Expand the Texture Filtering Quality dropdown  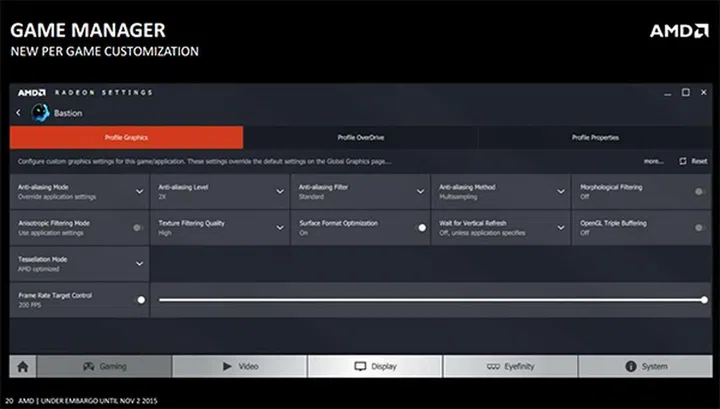point(280,228)
